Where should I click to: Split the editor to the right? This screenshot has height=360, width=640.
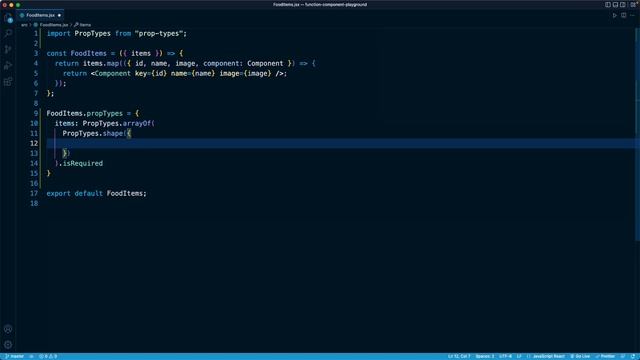pos(624,16)
